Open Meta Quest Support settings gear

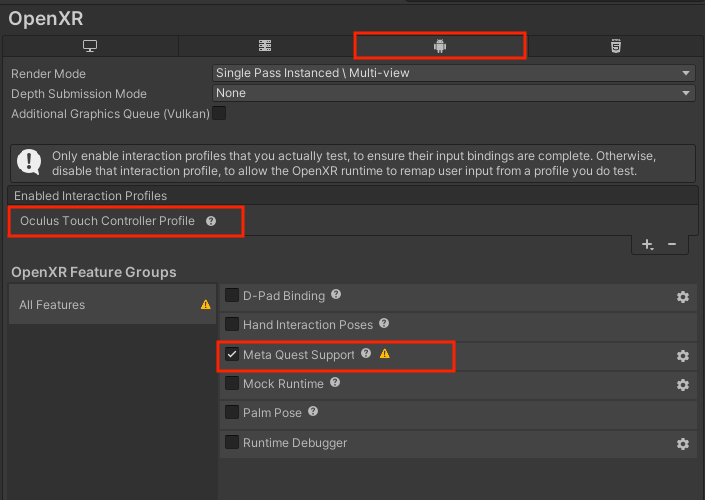683,356
